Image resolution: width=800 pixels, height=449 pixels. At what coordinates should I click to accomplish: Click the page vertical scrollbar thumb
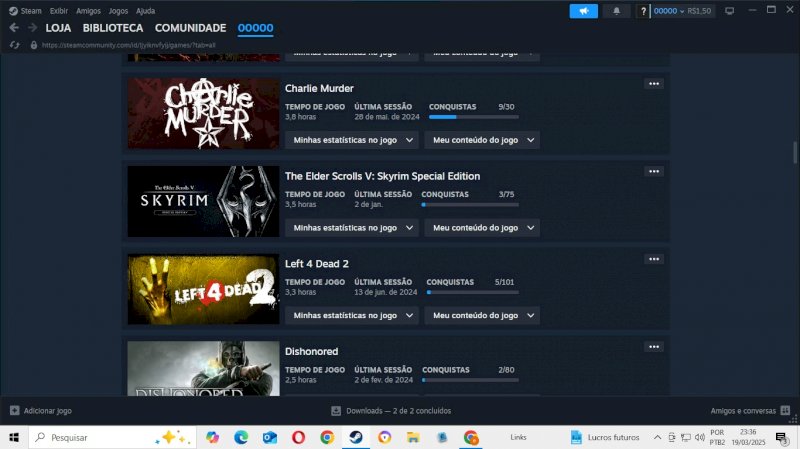(795, 152)
